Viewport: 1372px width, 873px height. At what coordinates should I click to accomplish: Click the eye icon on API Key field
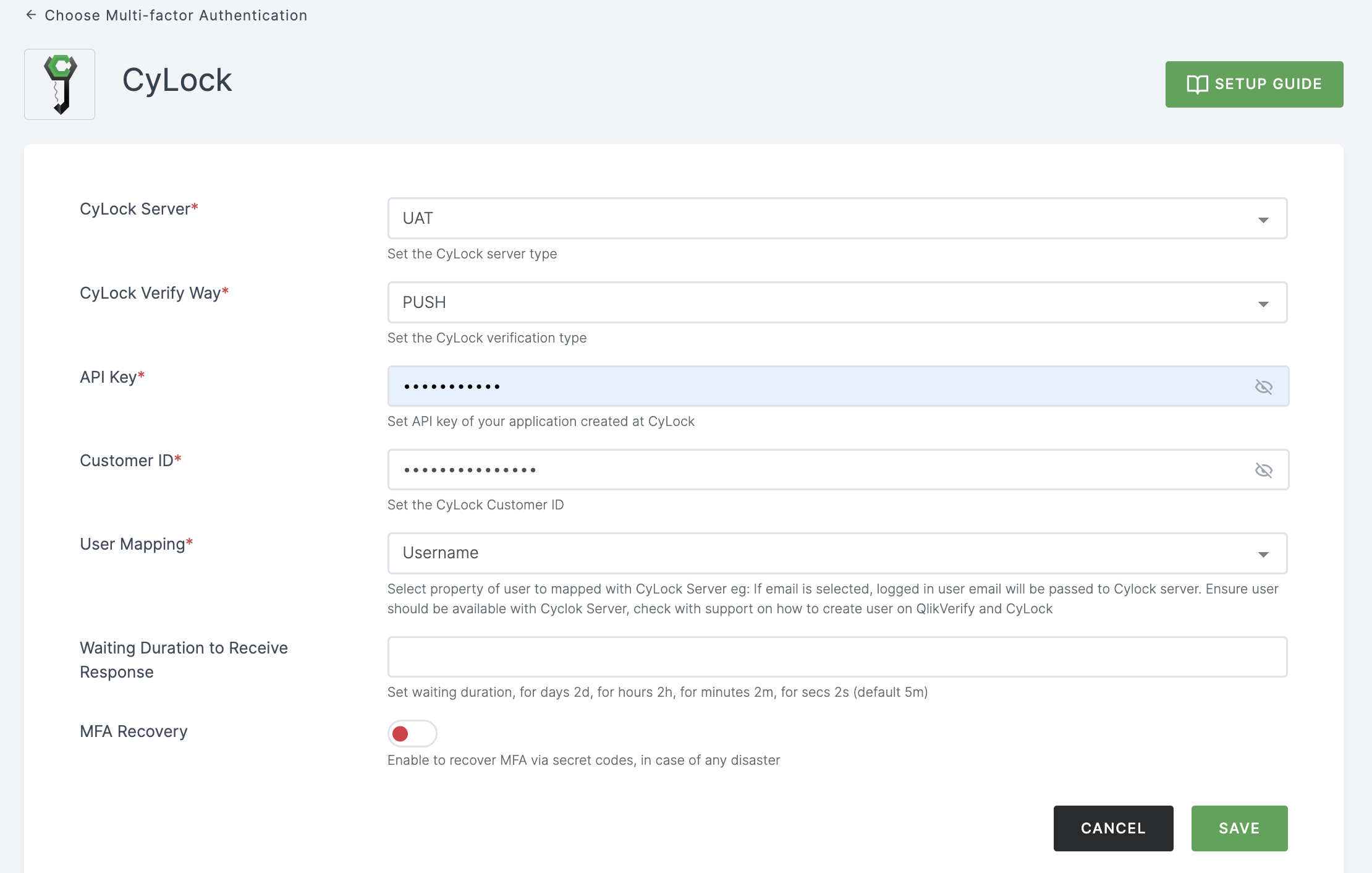pos(1264,386)
